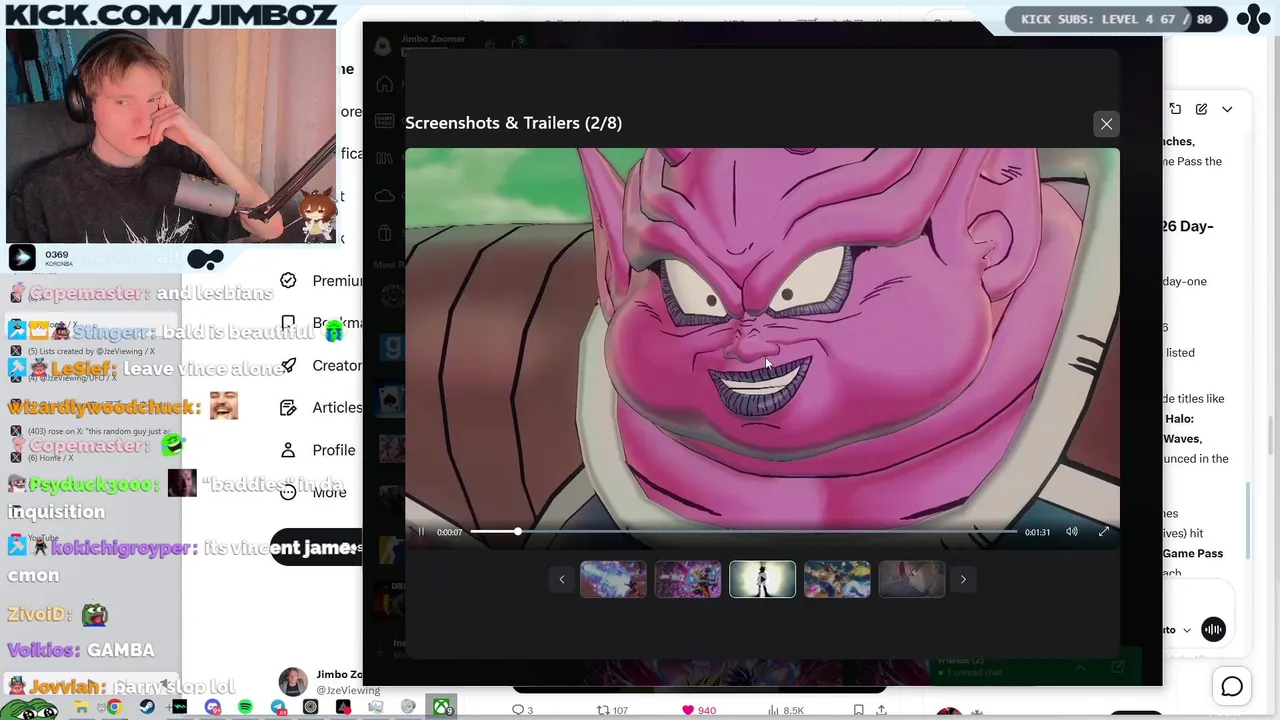
Task: Compose new Grok chat pencil icon
Action: [x=1201, y=109]
